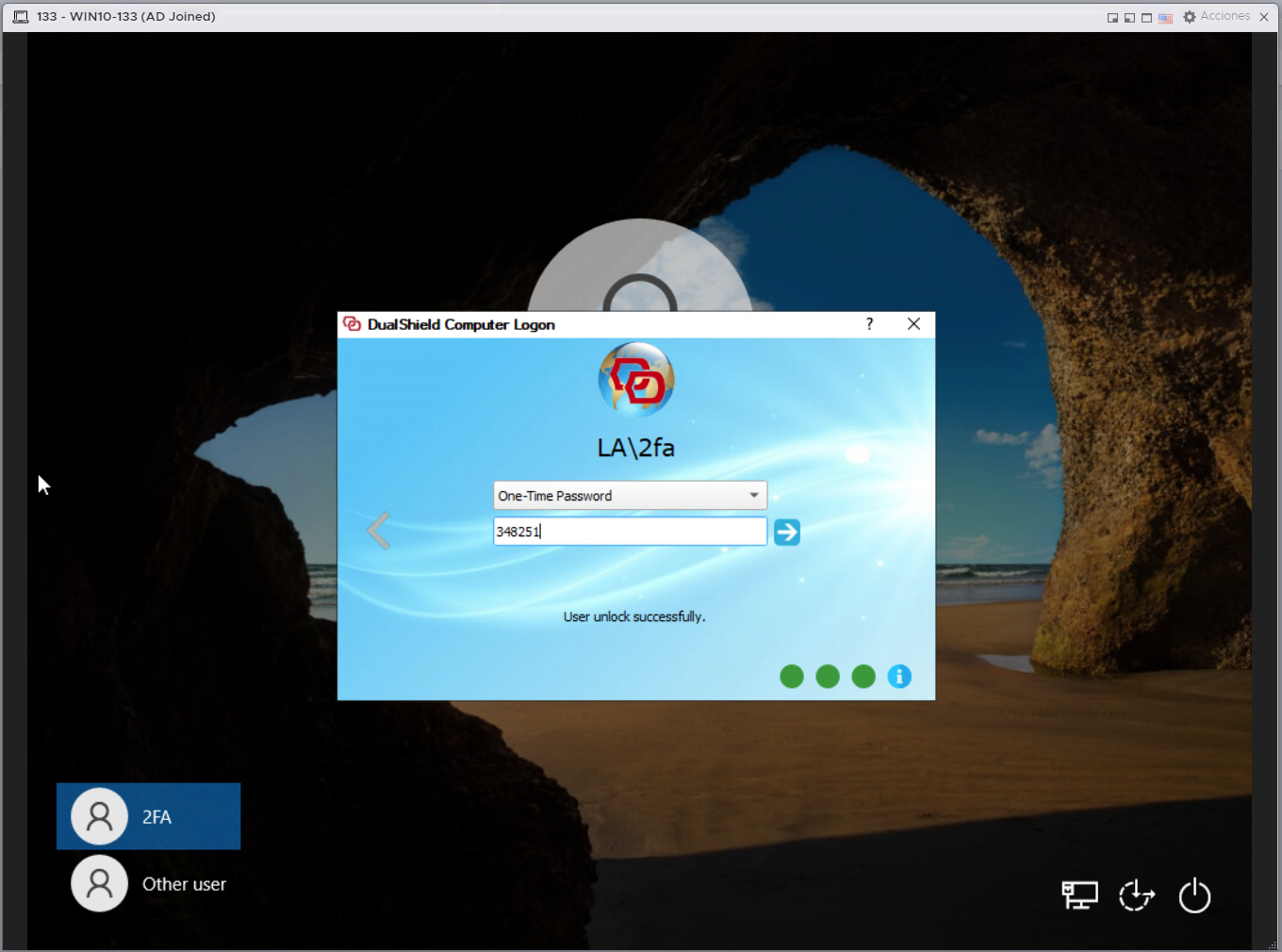The height and width of the screenshot is (952, 1282).
Task: Click the help question mark button
Action: tap(869, 324)
